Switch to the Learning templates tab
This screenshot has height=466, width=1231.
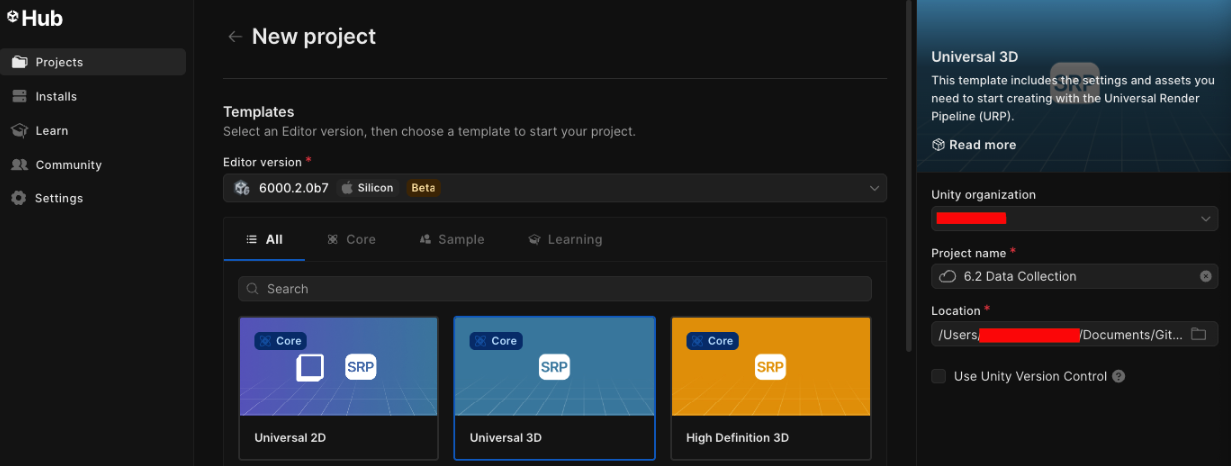tap(565, 240)
